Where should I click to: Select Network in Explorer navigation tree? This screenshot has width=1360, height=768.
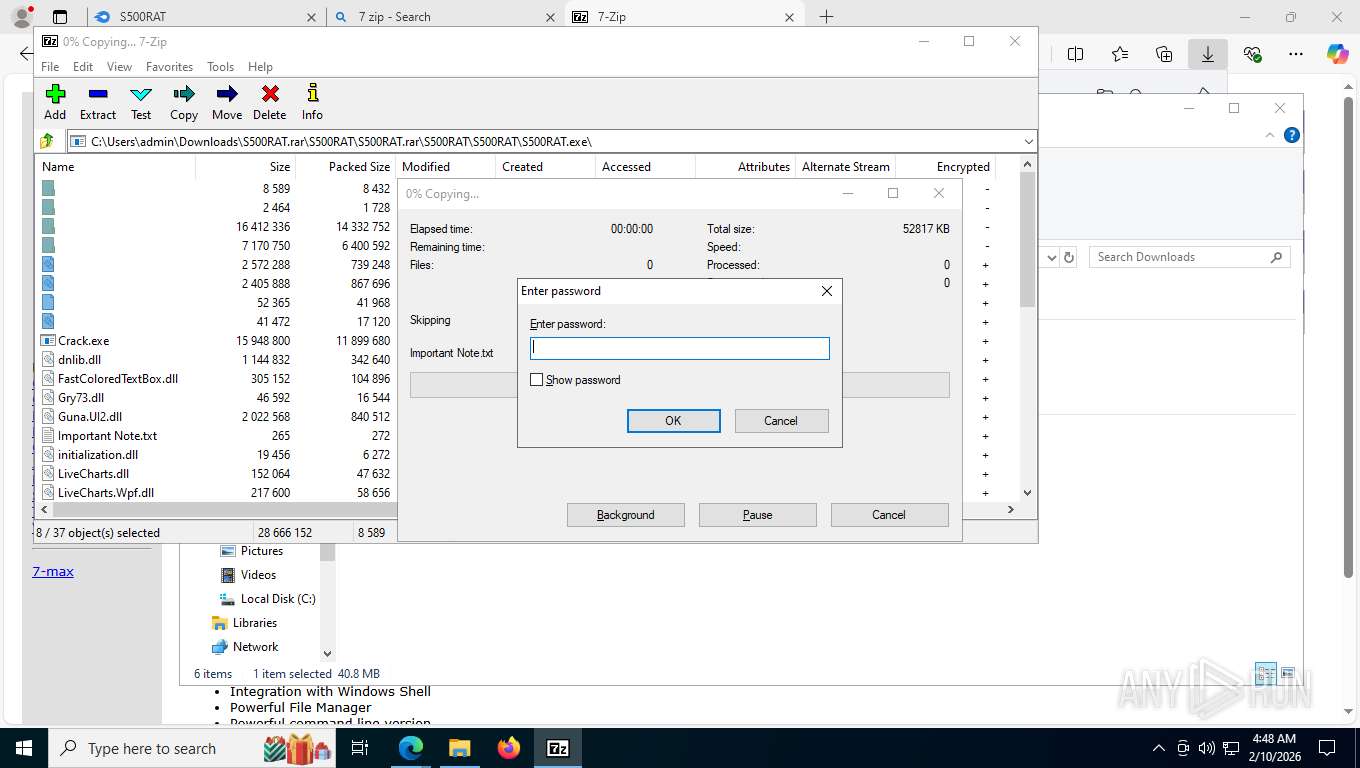tap(255, 647)
